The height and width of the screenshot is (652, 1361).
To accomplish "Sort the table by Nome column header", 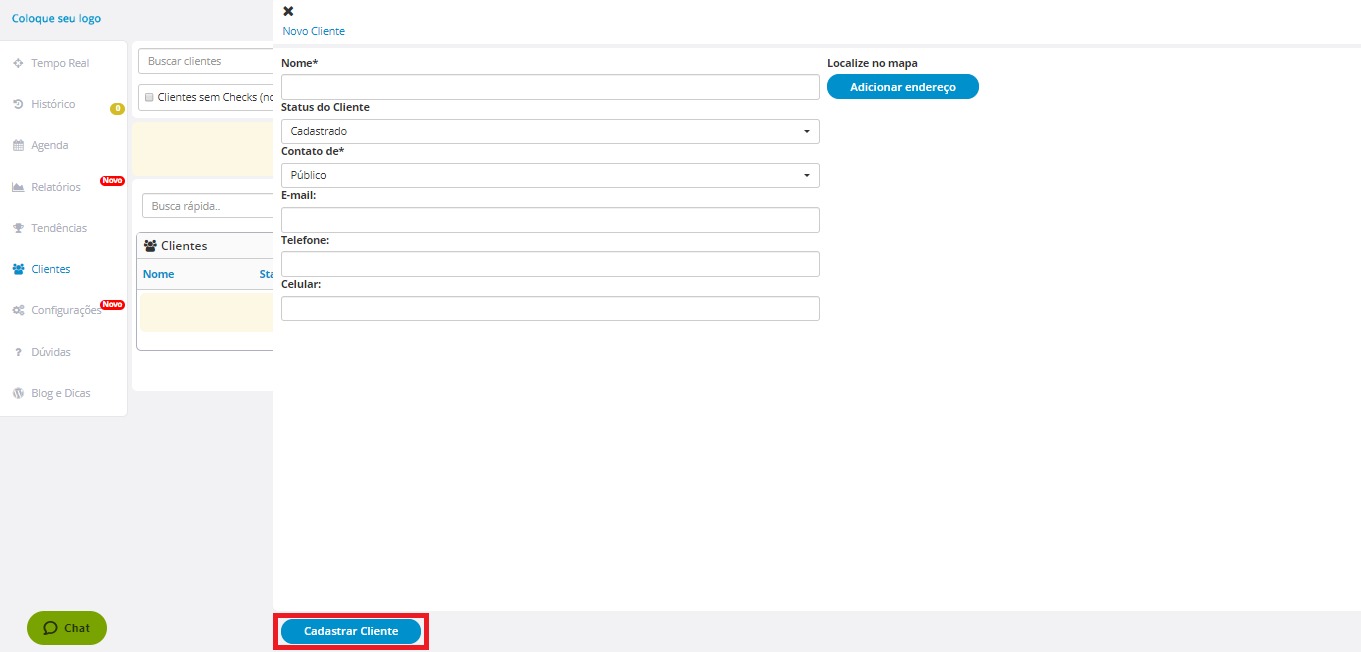I will click(x=158, y=274).
